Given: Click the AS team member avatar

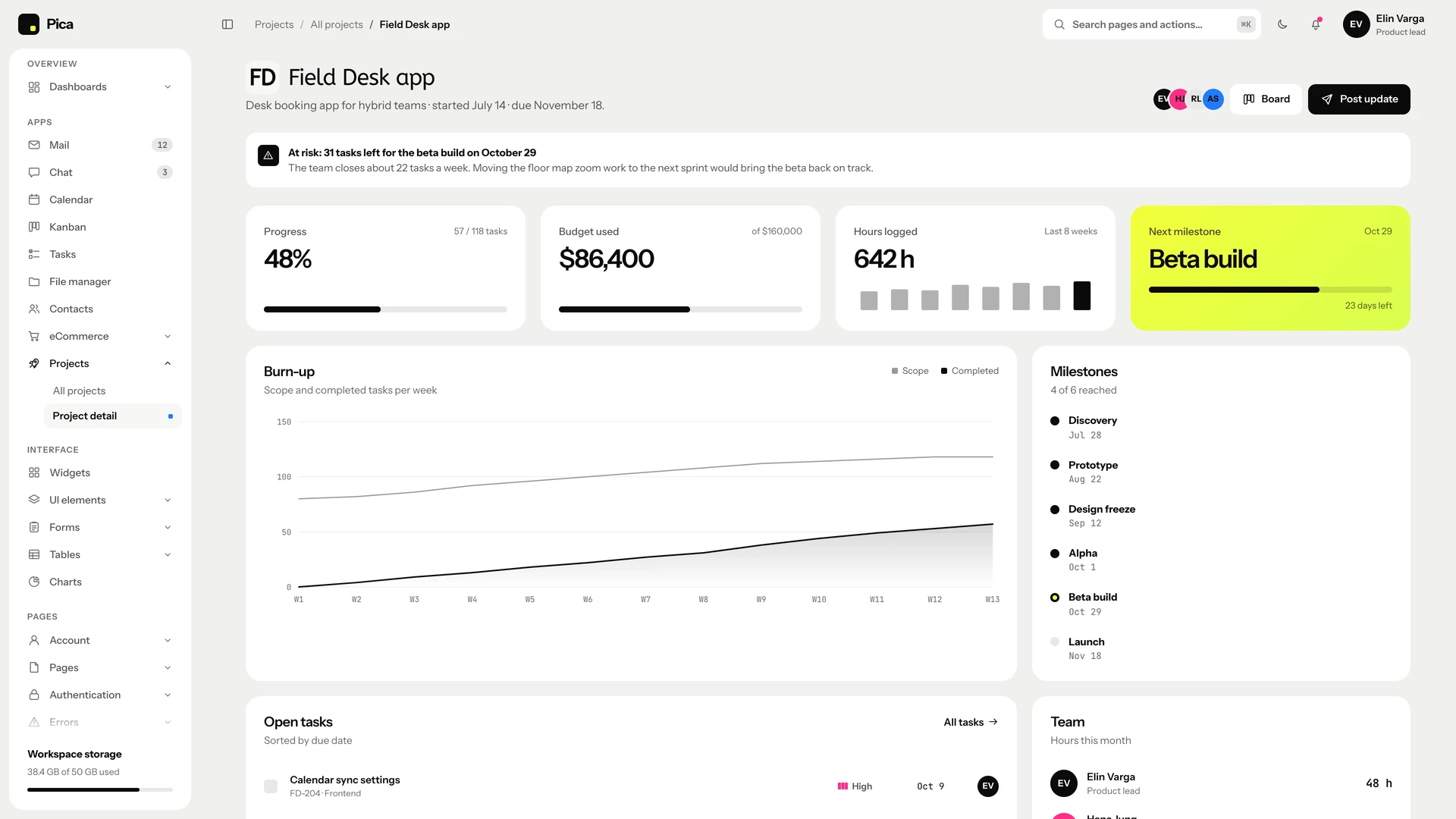Looking at the screenshot, I should [x=1213, y=99].
